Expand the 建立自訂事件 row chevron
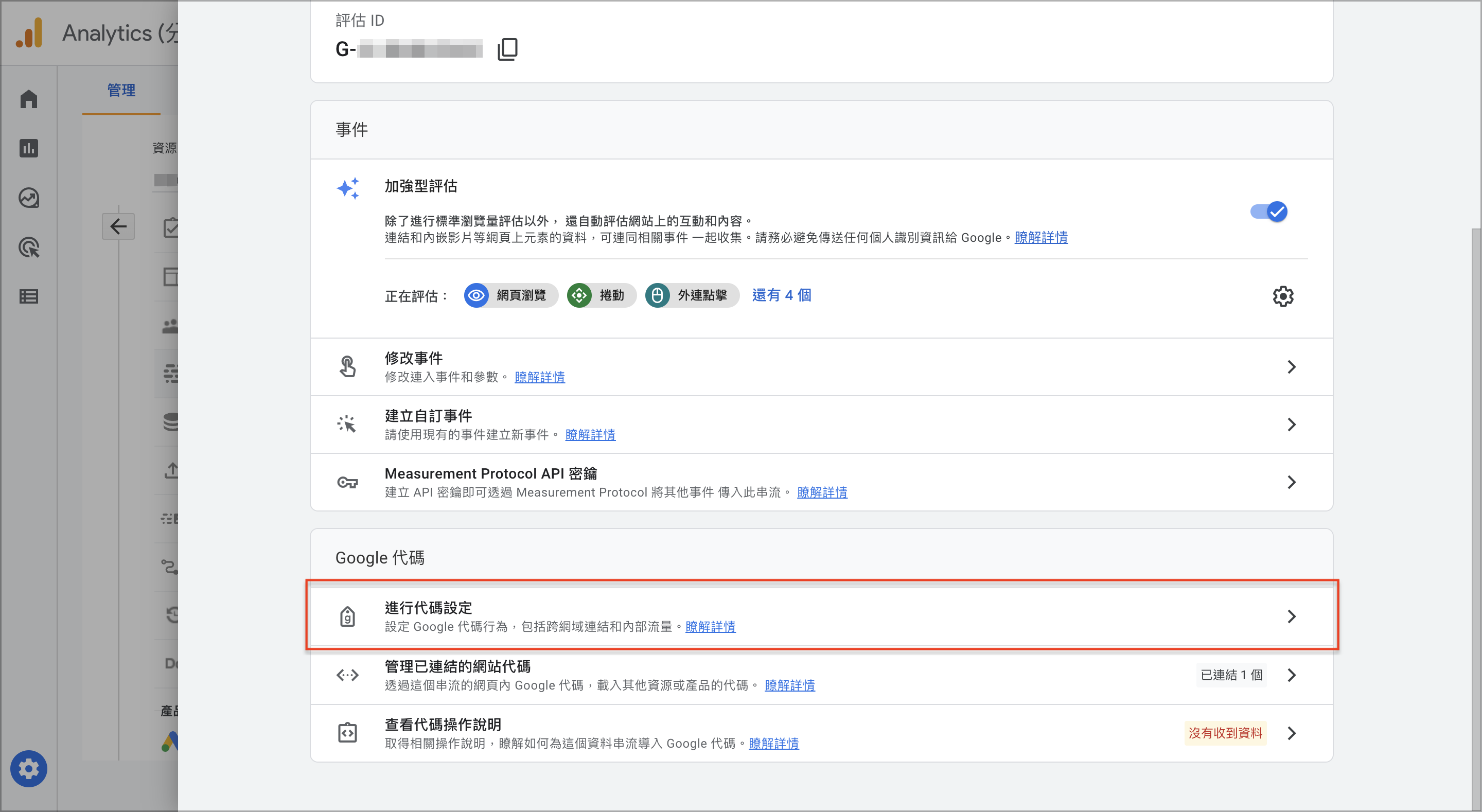The image size is (1482, 812). tap(1292, 425)
